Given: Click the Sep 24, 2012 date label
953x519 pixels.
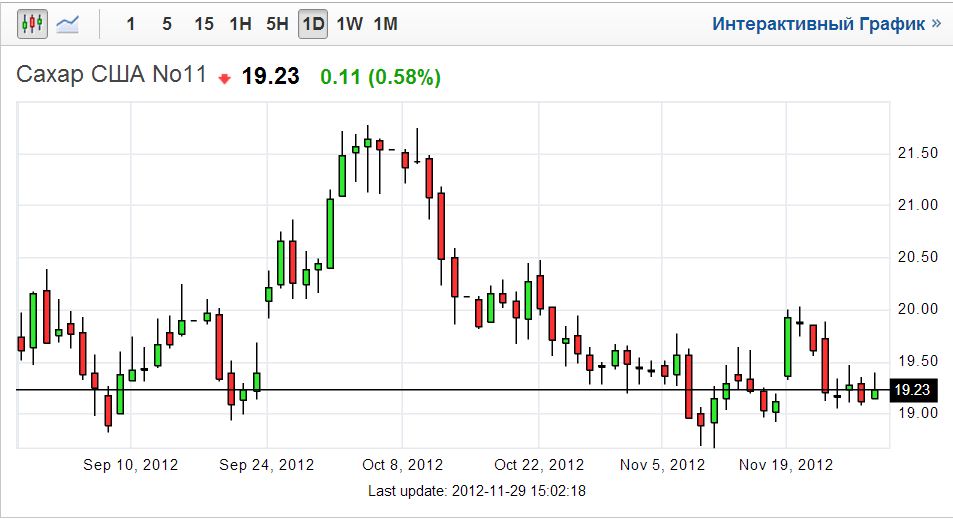Looking at the screenshot, I should click(x=267, y=465).
